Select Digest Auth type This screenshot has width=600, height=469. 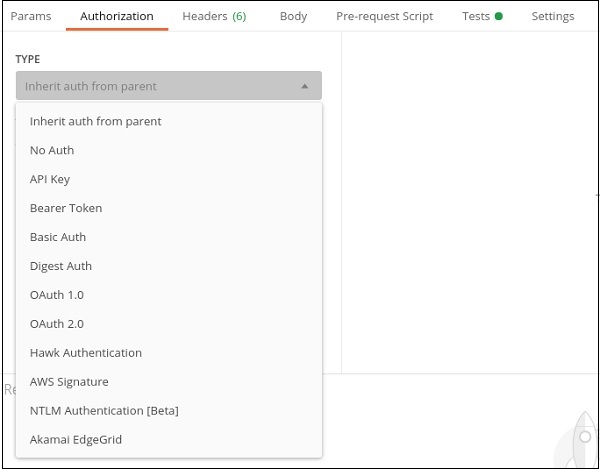tap(61, 266)
